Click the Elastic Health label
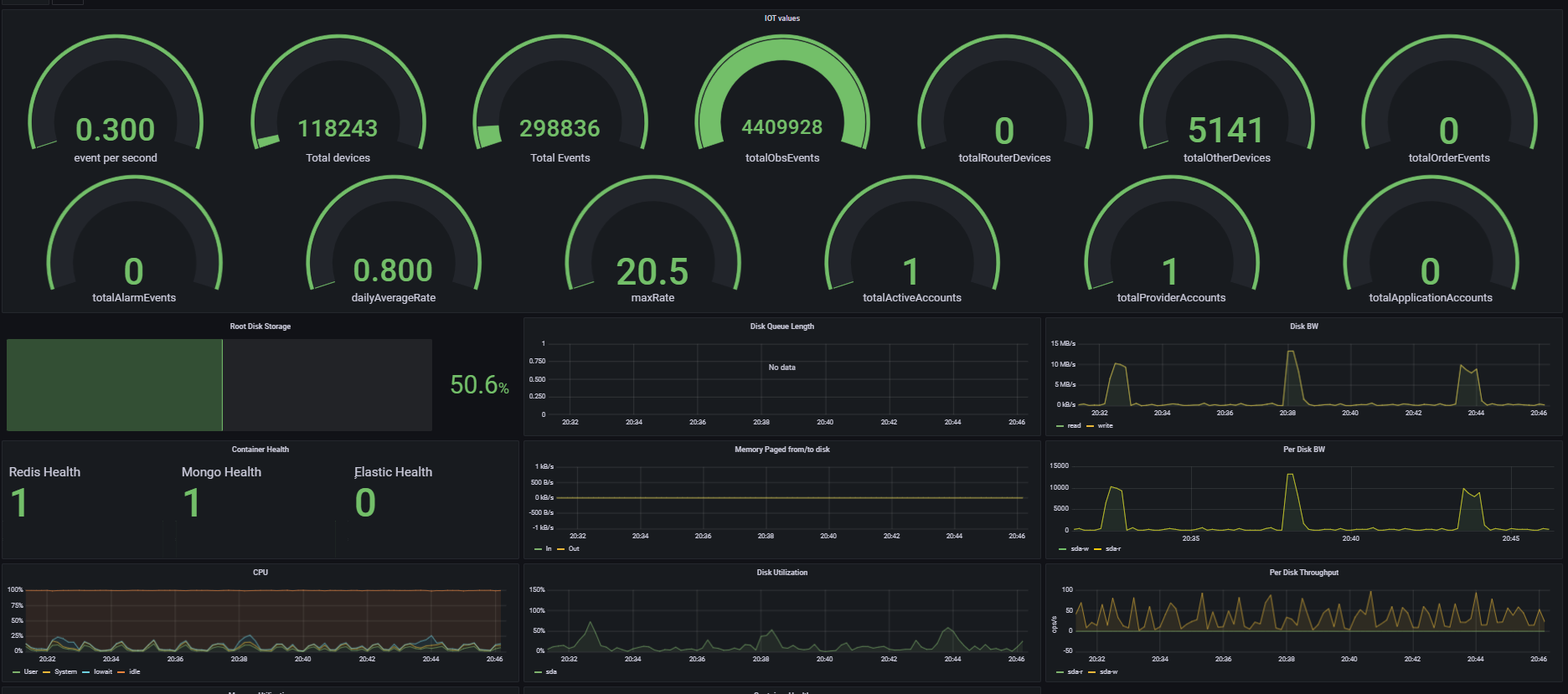Viewport: 1568px width, 694px height. pos(393,472)
